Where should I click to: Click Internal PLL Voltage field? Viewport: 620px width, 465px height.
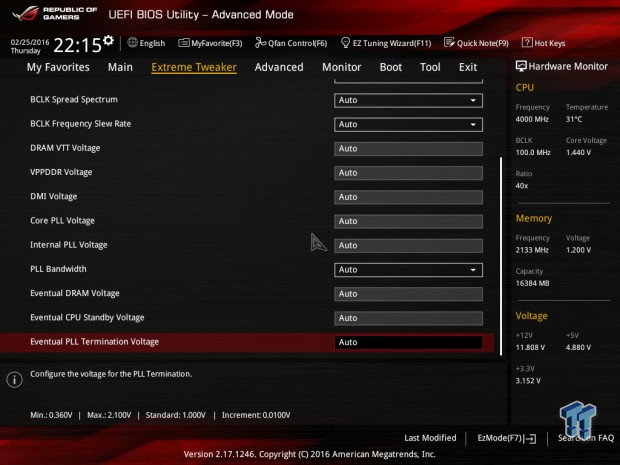[x=408, y=246]
